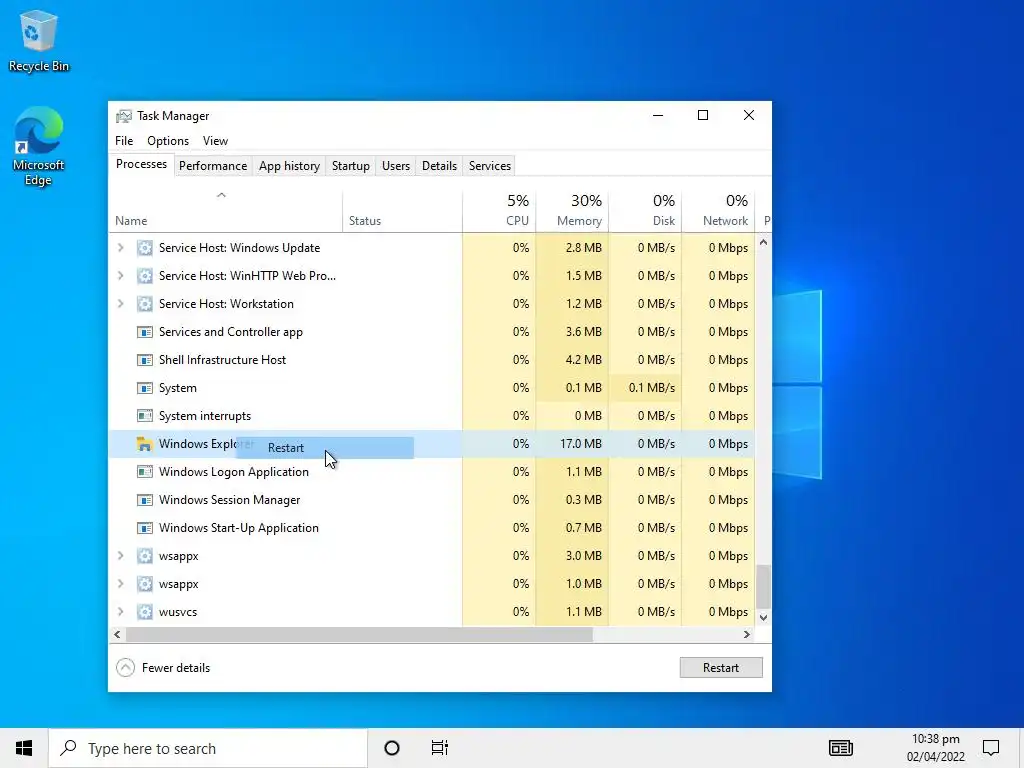Viewport: 1024px width, 768px height.
Task: Click the horizontal scrollbar thumb
Action: point(359,634)
